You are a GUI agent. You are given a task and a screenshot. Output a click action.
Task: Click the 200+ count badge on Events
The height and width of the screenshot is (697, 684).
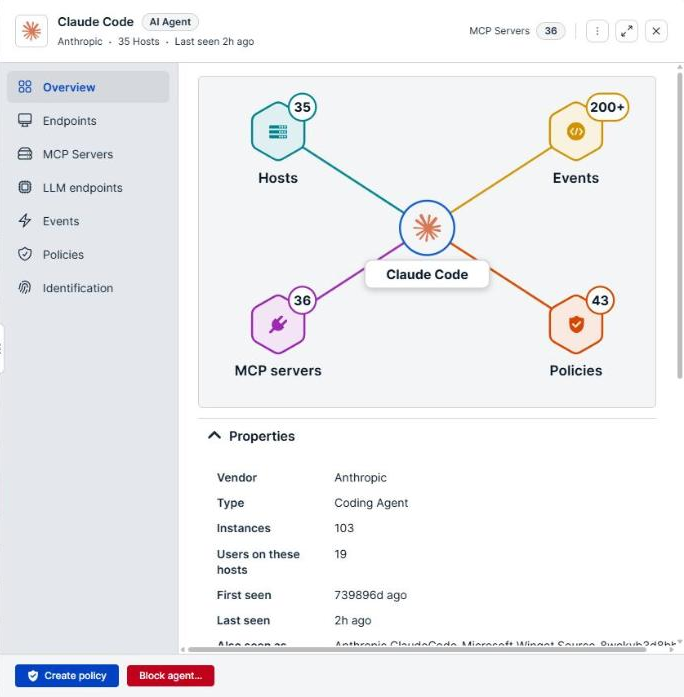coord(608,107)
